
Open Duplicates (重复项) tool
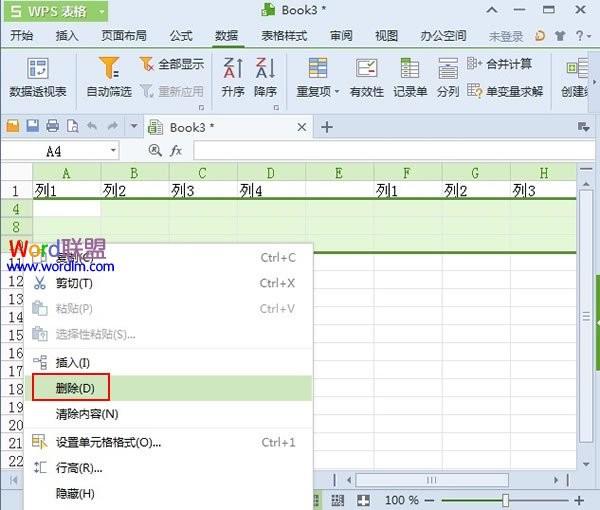coord(318,78)
